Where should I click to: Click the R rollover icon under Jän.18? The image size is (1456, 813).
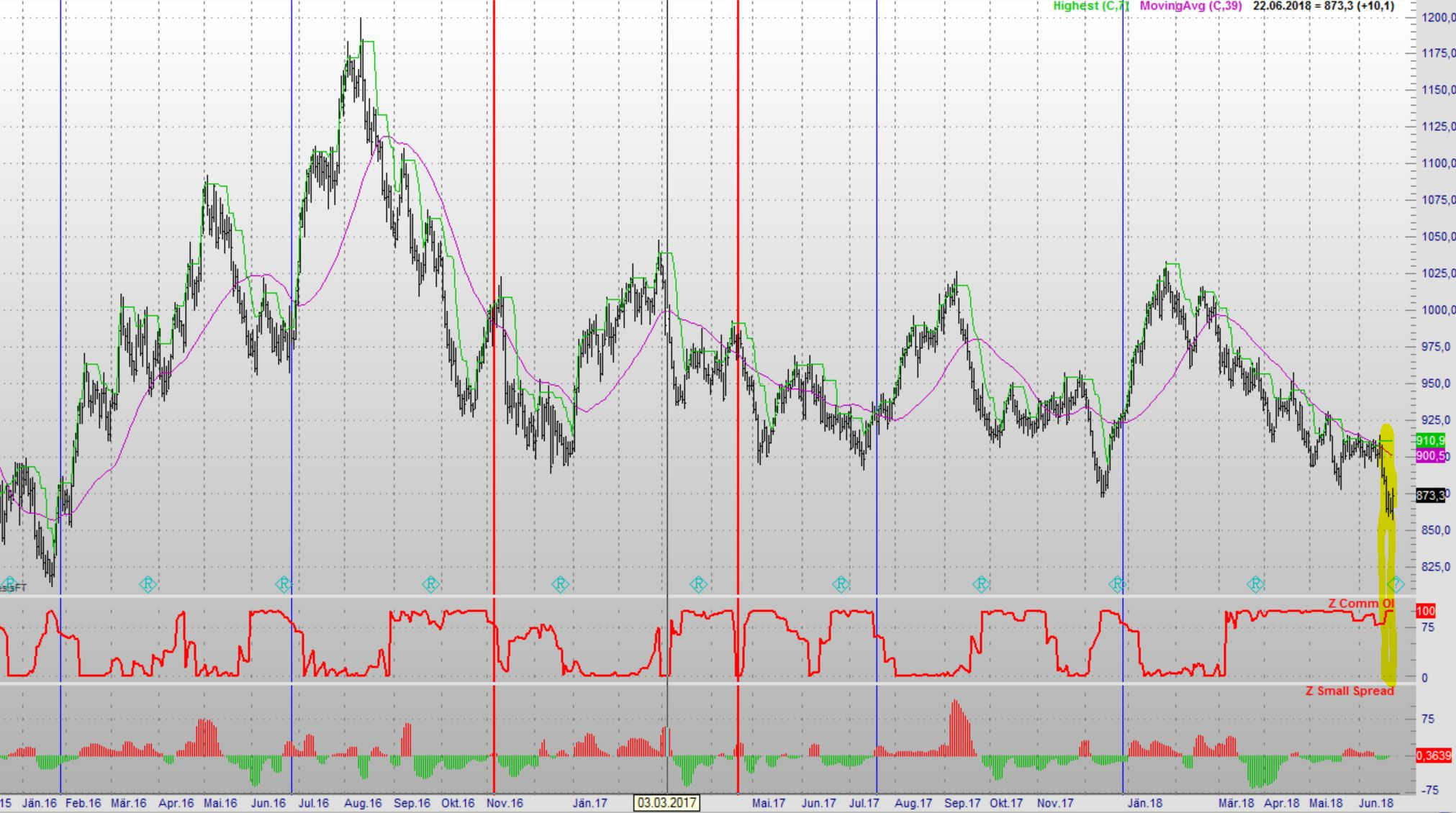(1117, 585)
